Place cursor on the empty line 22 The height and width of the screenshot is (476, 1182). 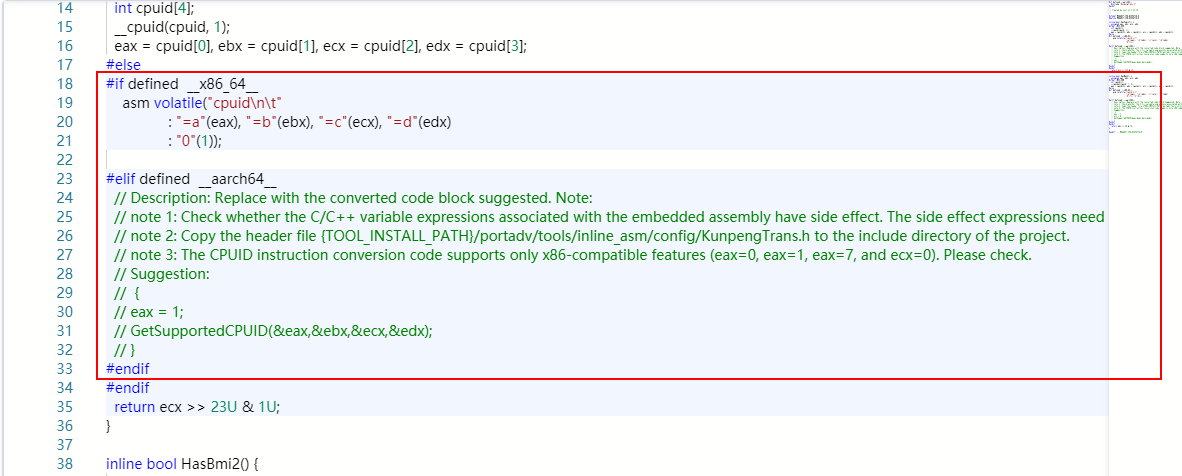(x=300, y=160)
